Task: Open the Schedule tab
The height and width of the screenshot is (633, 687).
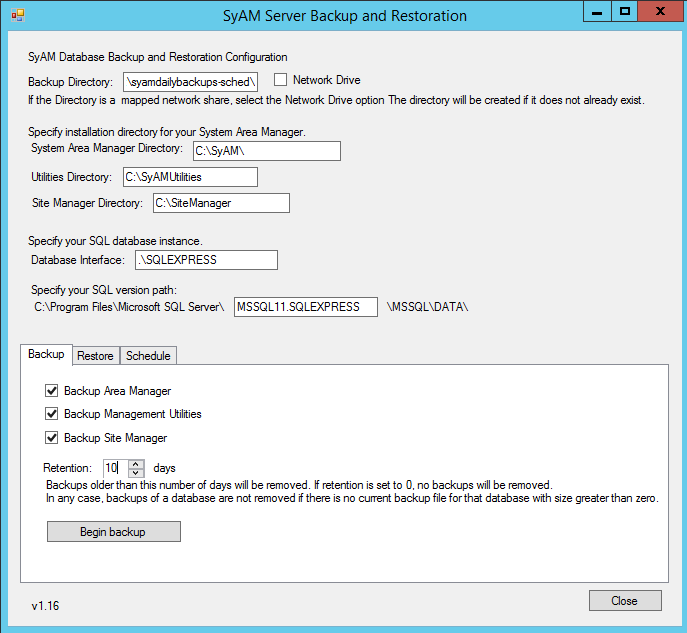Action: point(148,356)
